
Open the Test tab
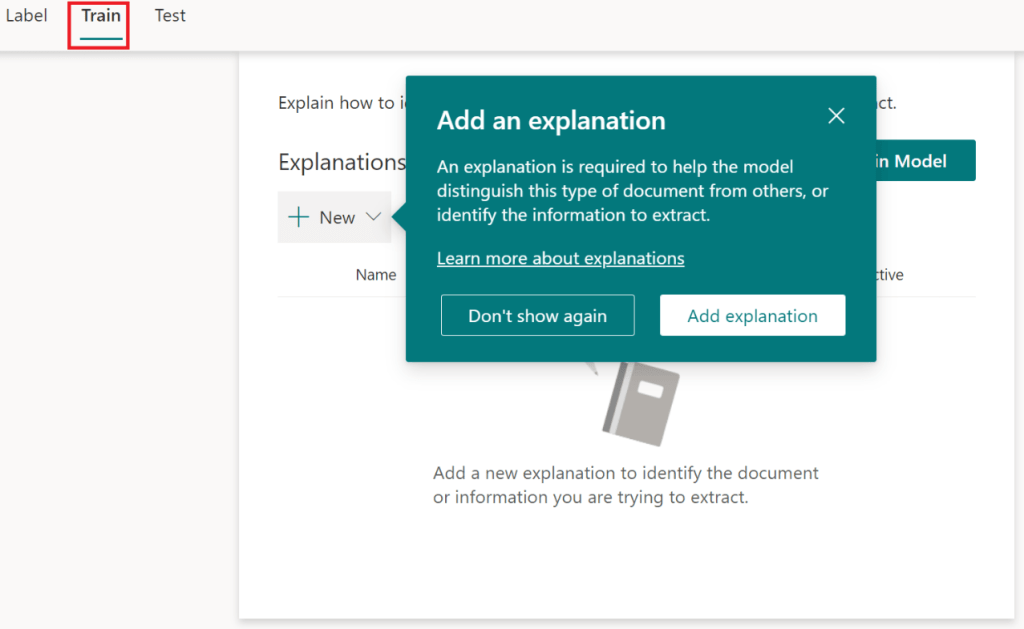click(170, 16)
